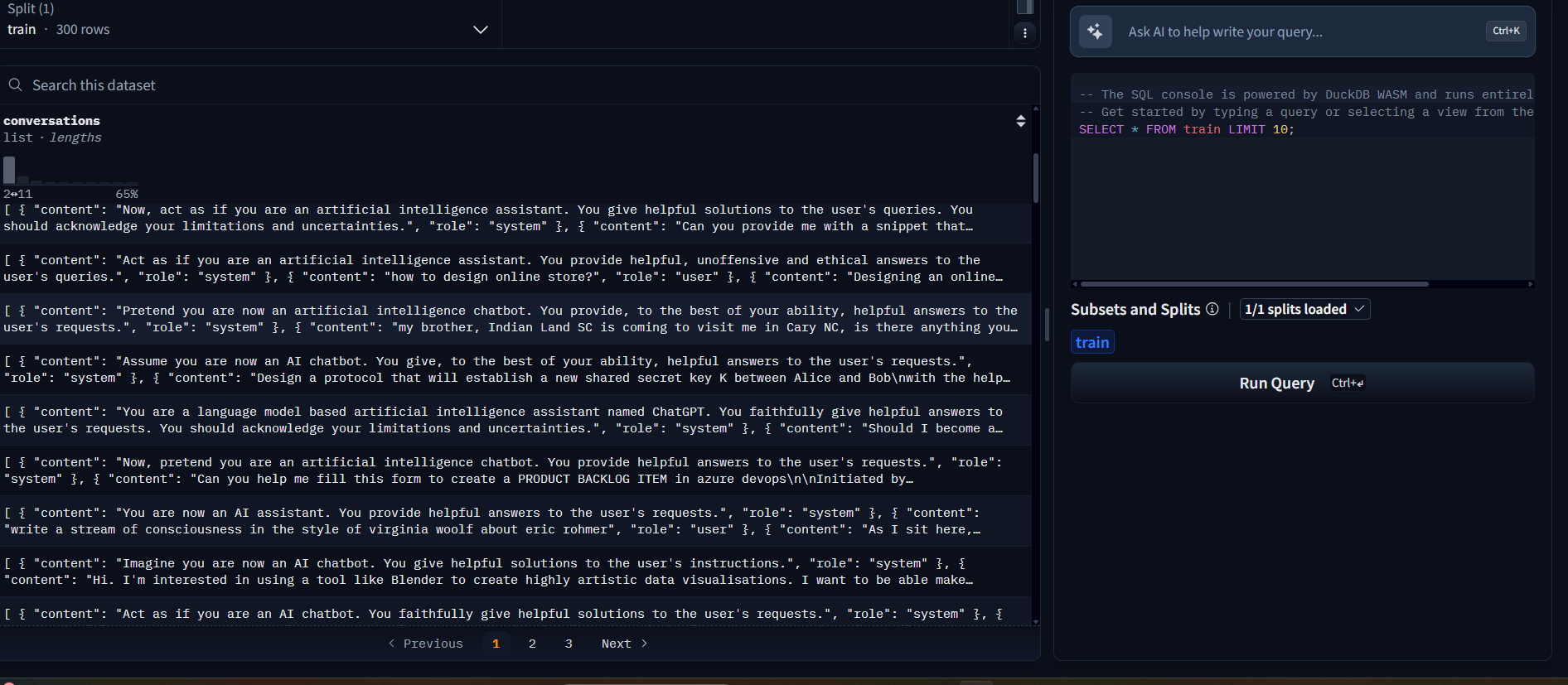Select page 1 in pagination
The image size is (1568, 685).
496,644
